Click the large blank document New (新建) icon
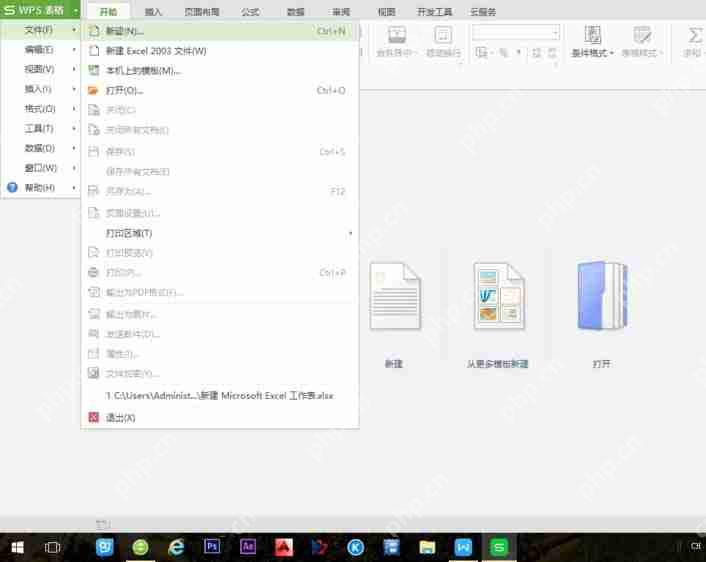Image resolution: width=706 pixels, height=562 pixels. [x=395, y=296]
